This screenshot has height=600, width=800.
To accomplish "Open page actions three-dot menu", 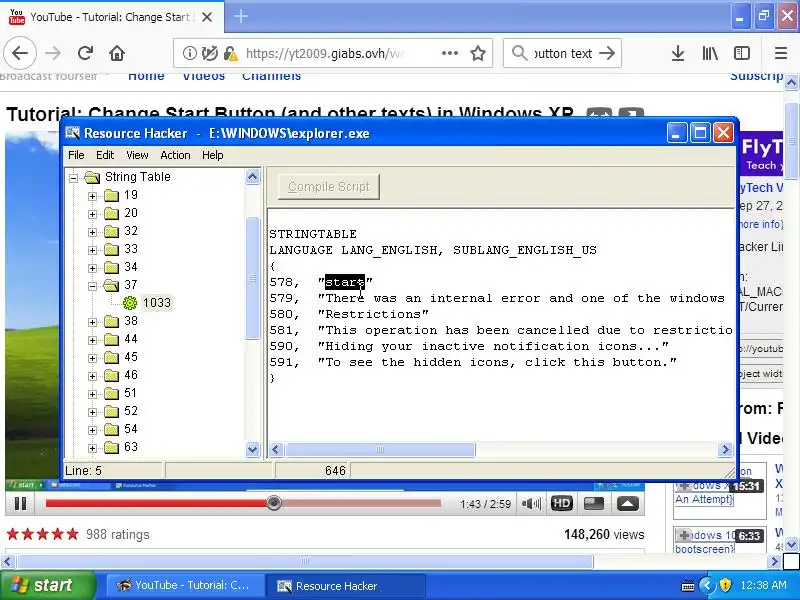I will [449, 53].
